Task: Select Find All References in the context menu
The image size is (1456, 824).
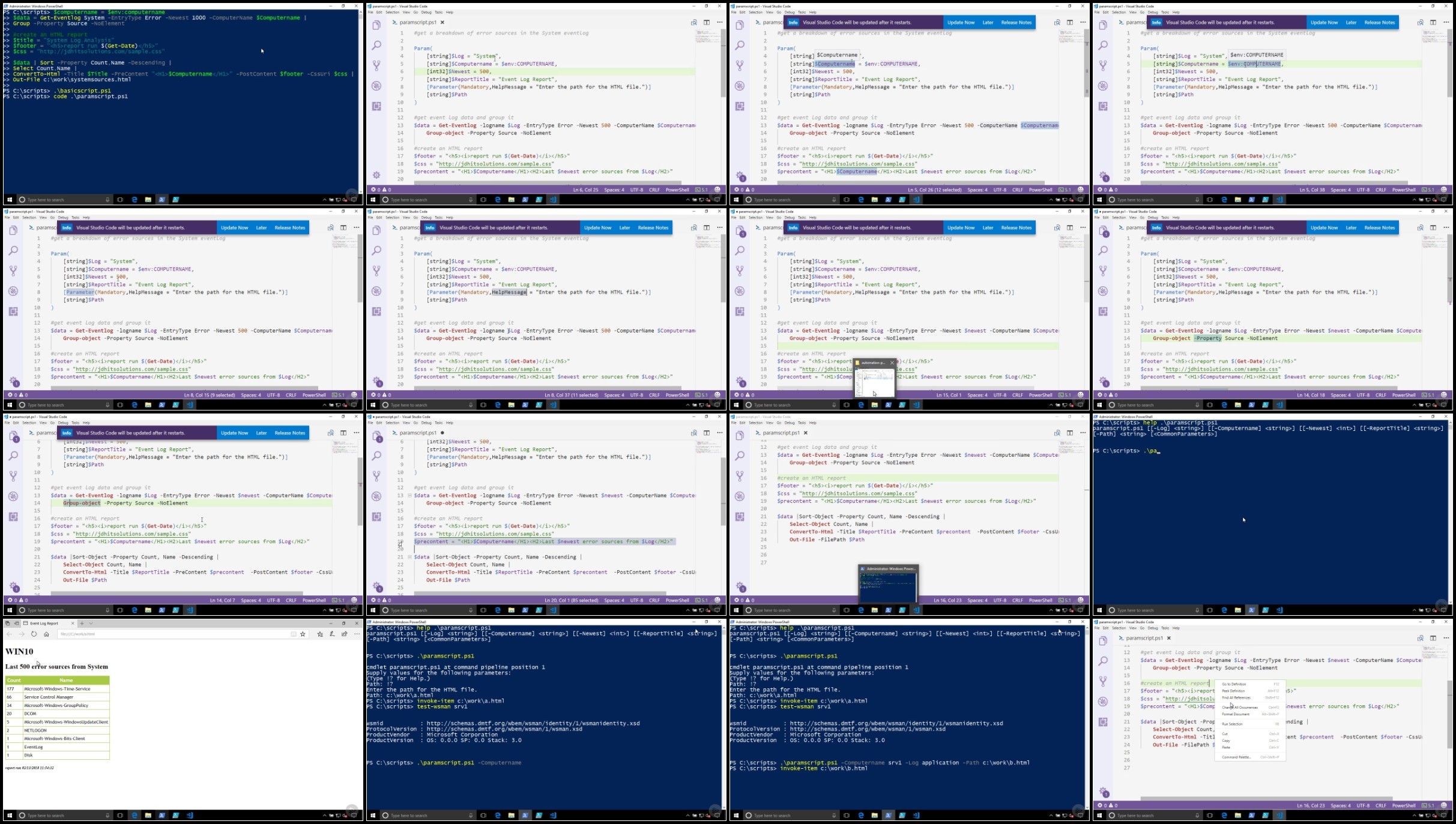Action: coord(1250,697)
